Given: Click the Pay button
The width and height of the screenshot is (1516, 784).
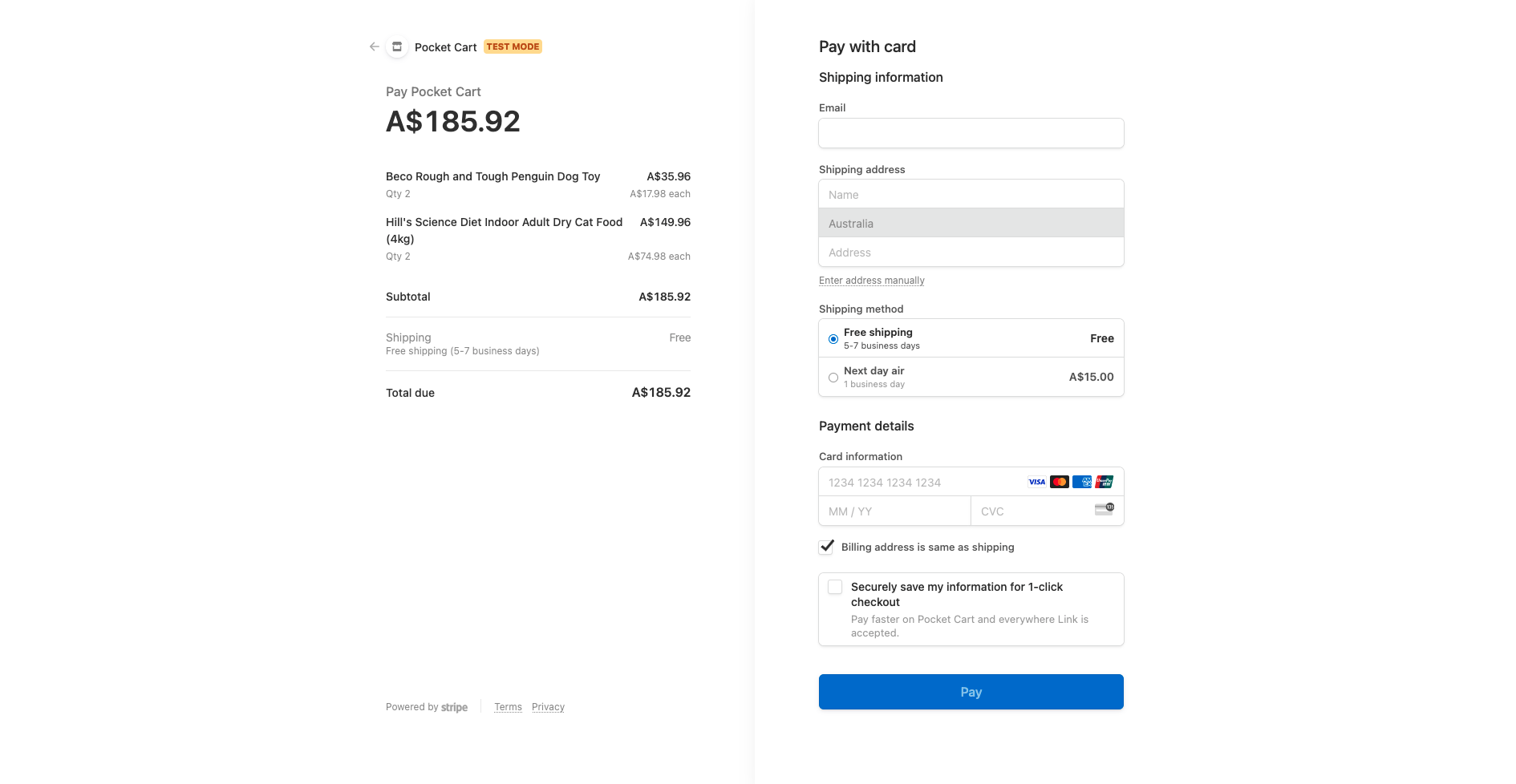Looking at the screenshot, I should coord(971,692).
